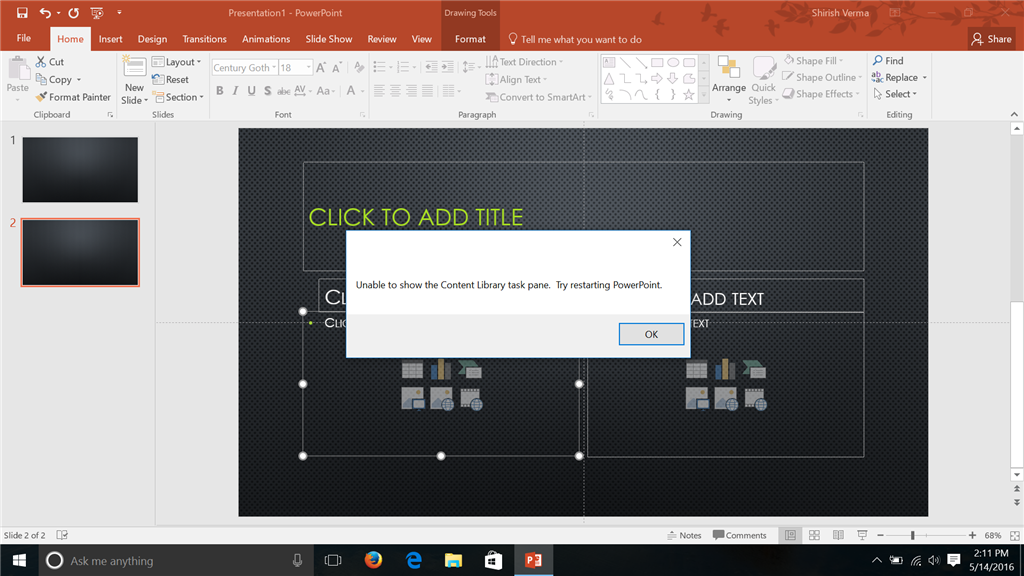Insert video in the right placeholder
This screenshot has width=1024, height=576.
pos(755,398)
